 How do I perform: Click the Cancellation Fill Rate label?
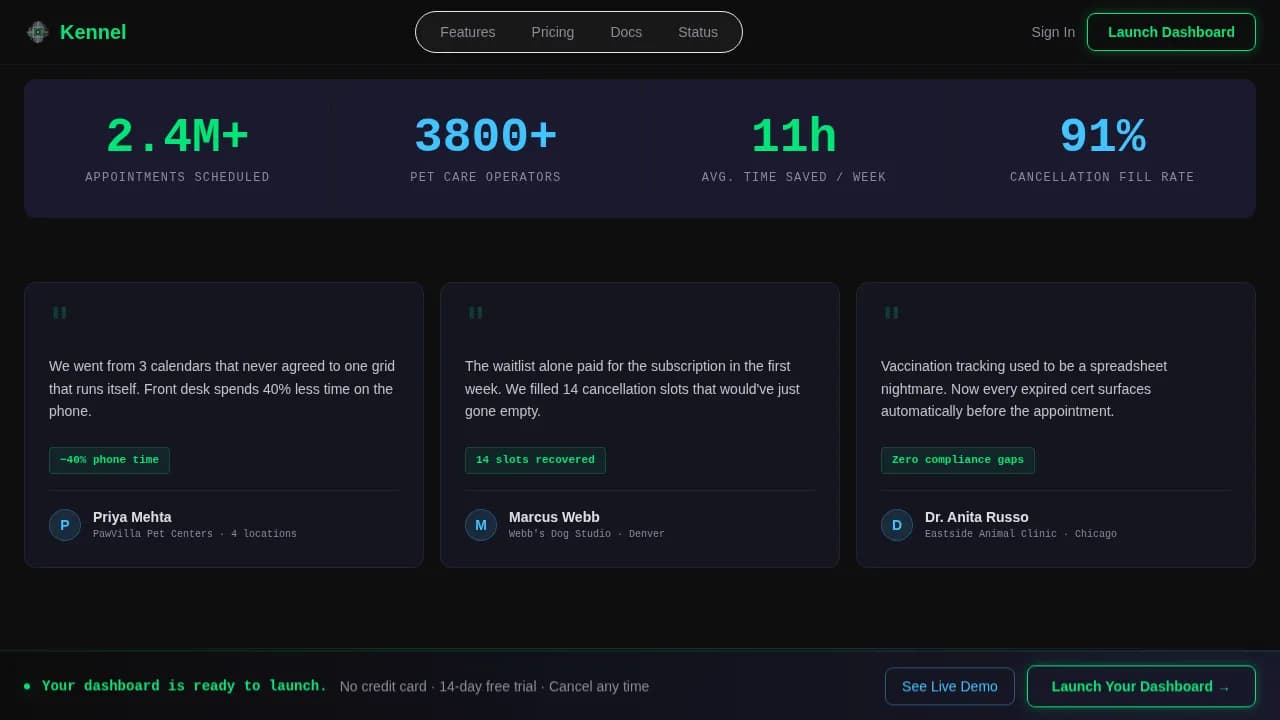tap(1102, 177)
